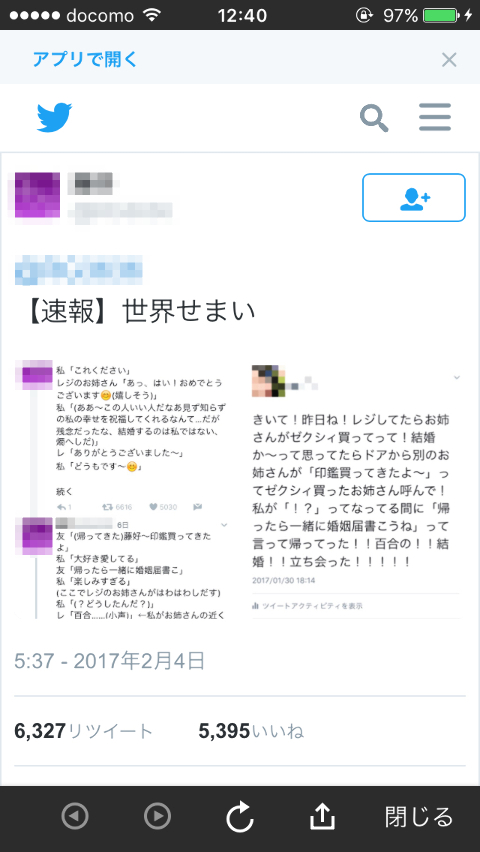Open the right screenshot image in tweet
Viewport: 480px width, 852px height.
pos(356,489)
